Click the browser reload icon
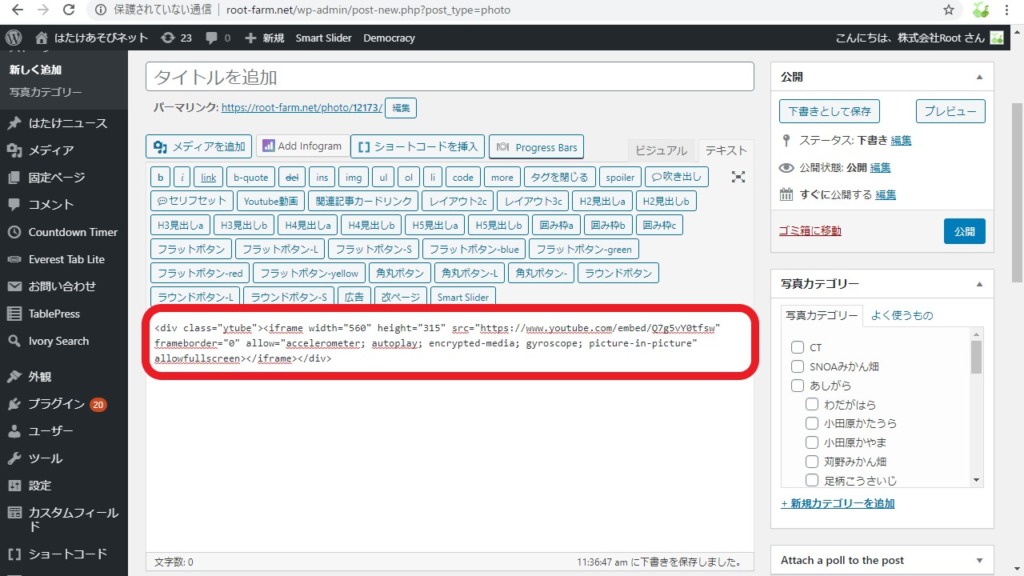The image size is (1024, 576). coord(68,10)
